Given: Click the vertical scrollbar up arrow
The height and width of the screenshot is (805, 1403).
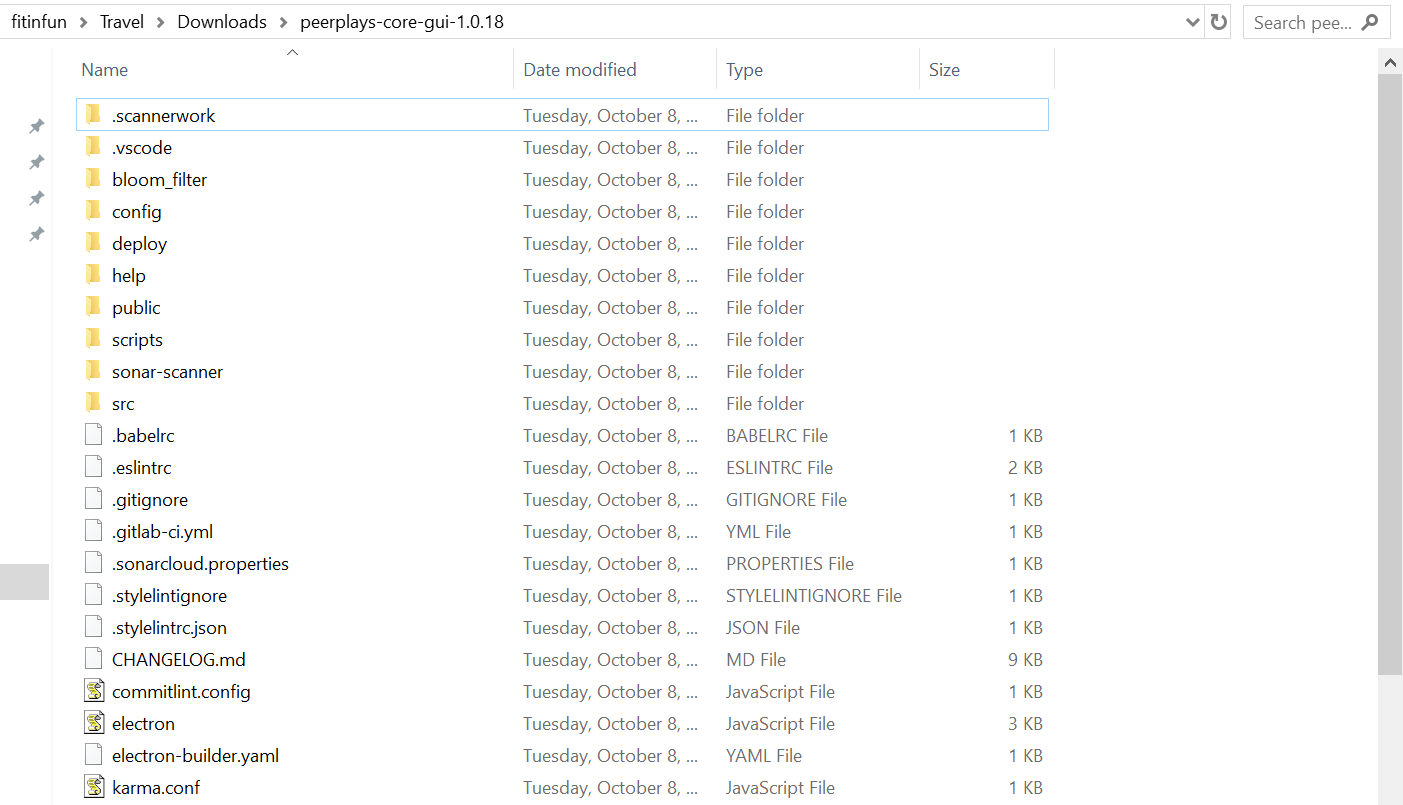Looking at the screenshot, I should tap(1390, 62).
